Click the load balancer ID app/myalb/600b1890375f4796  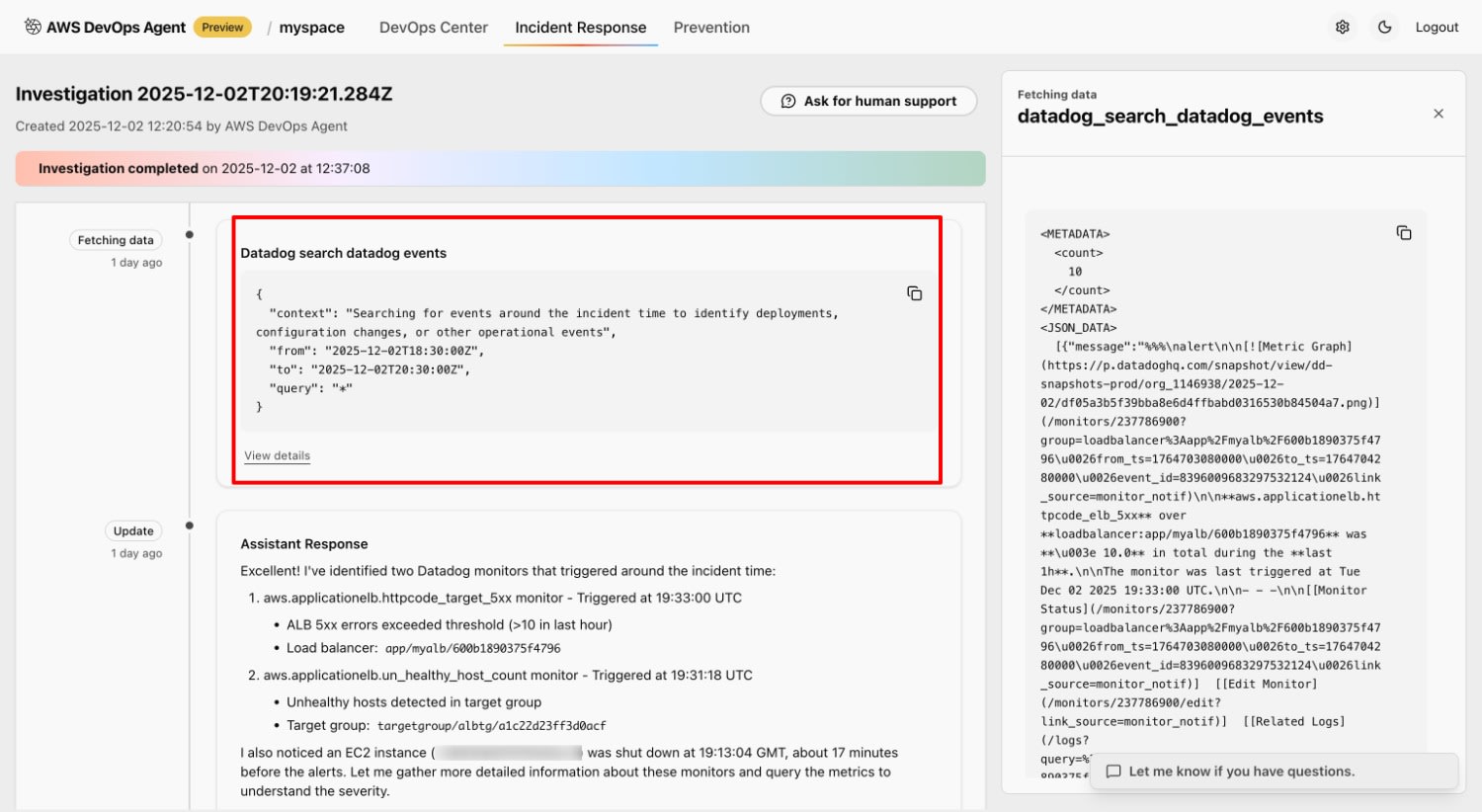(x=473, y=649)
